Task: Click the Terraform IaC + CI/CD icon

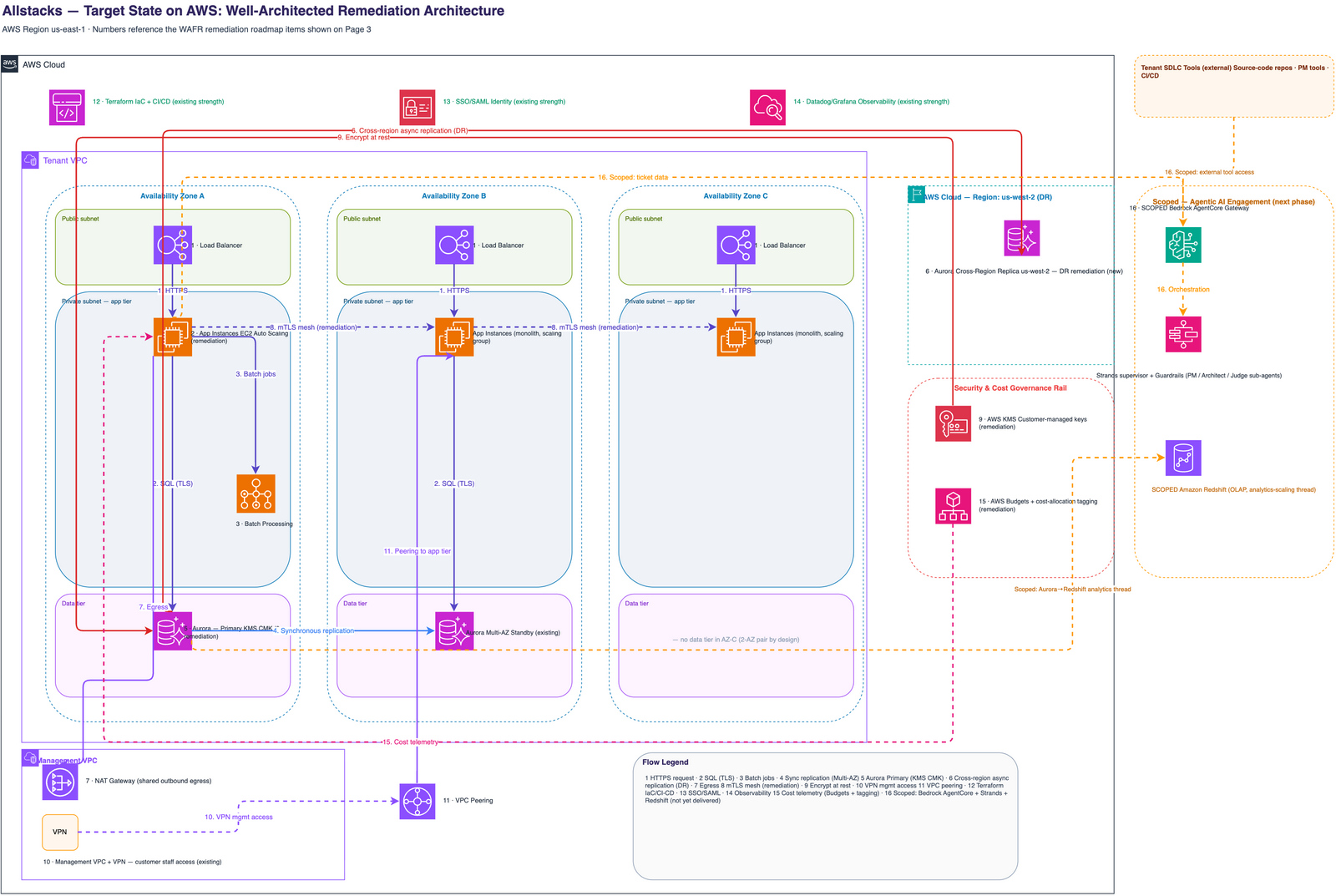Action: point(67,108)
